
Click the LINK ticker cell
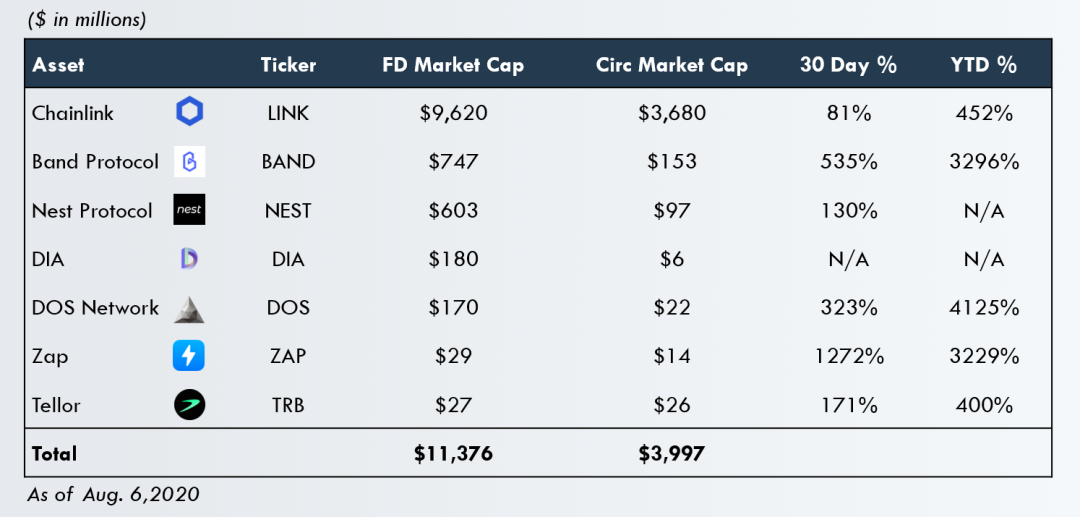click(289, 114)
